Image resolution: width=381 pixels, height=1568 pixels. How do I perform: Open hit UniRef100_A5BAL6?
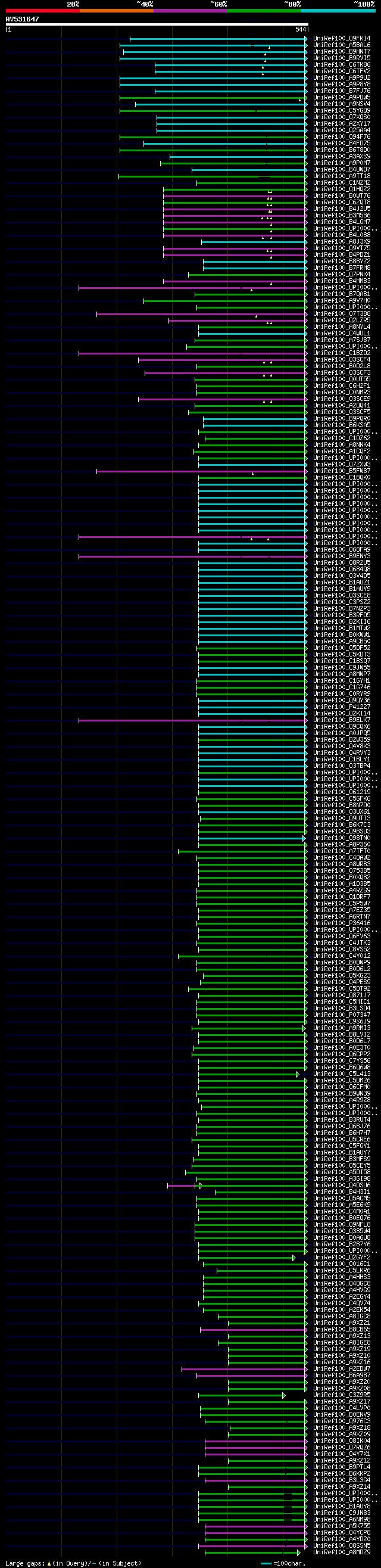click(342, 45)
